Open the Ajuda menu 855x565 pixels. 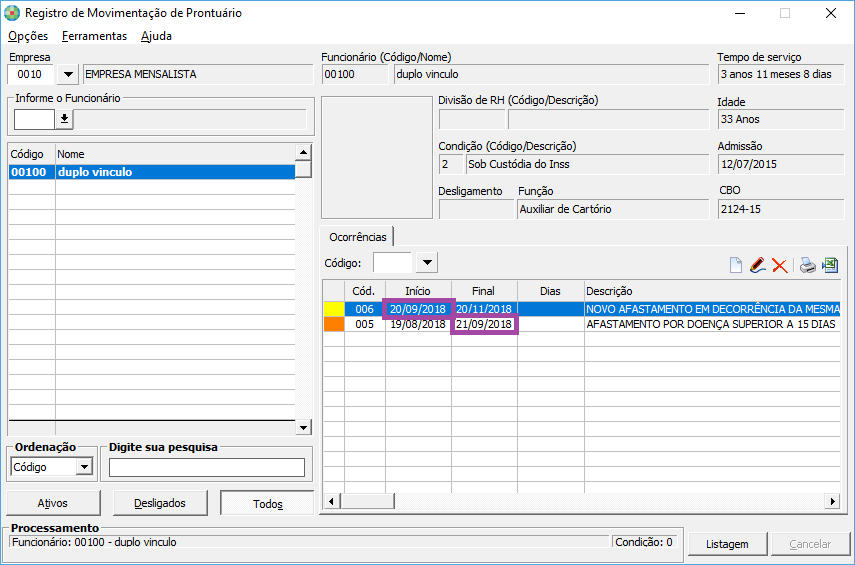point(156,36)
